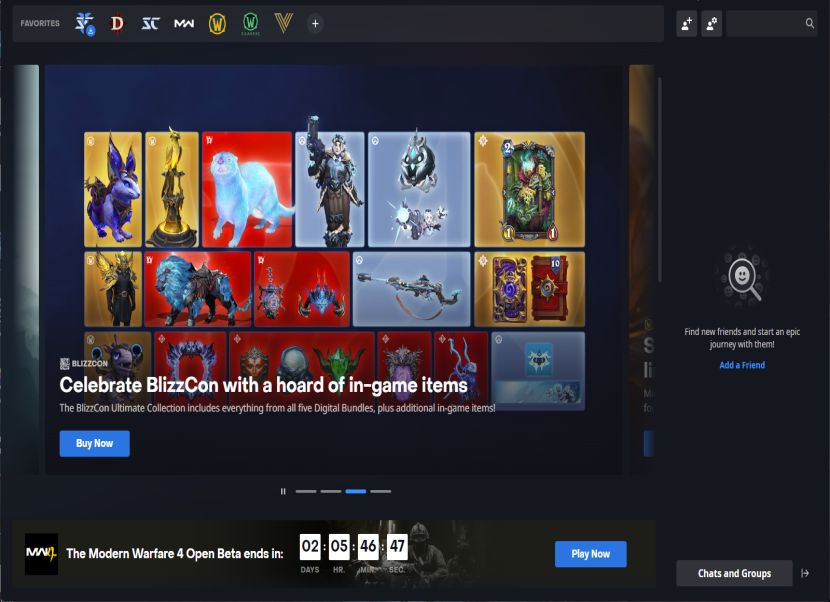Open World of Warcraft gold icon
The width and height of the screenshot is (830, 602).
[217, 23]
